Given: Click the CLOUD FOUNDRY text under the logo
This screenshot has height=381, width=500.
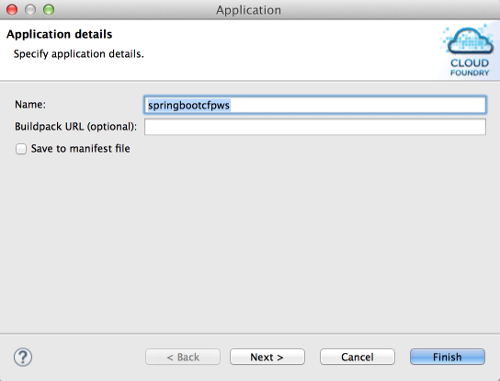Looking at the screenshot, I should tap(470, 67).
